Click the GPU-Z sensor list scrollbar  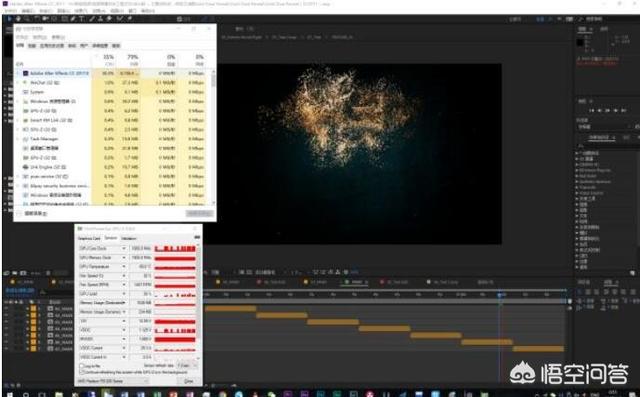pos(199,302)
